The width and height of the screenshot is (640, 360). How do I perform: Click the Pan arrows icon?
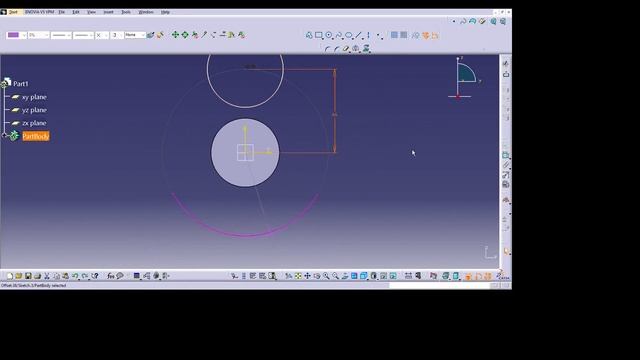(x=307, y=276)
